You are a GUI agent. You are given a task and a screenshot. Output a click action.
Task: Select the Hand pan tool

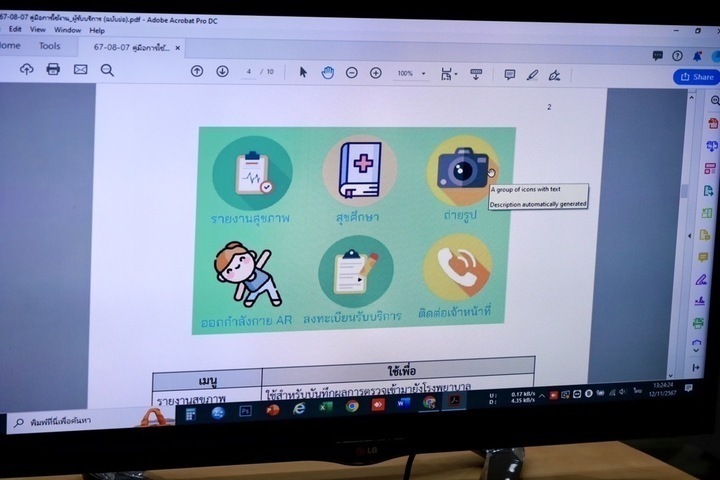[327, 72]
